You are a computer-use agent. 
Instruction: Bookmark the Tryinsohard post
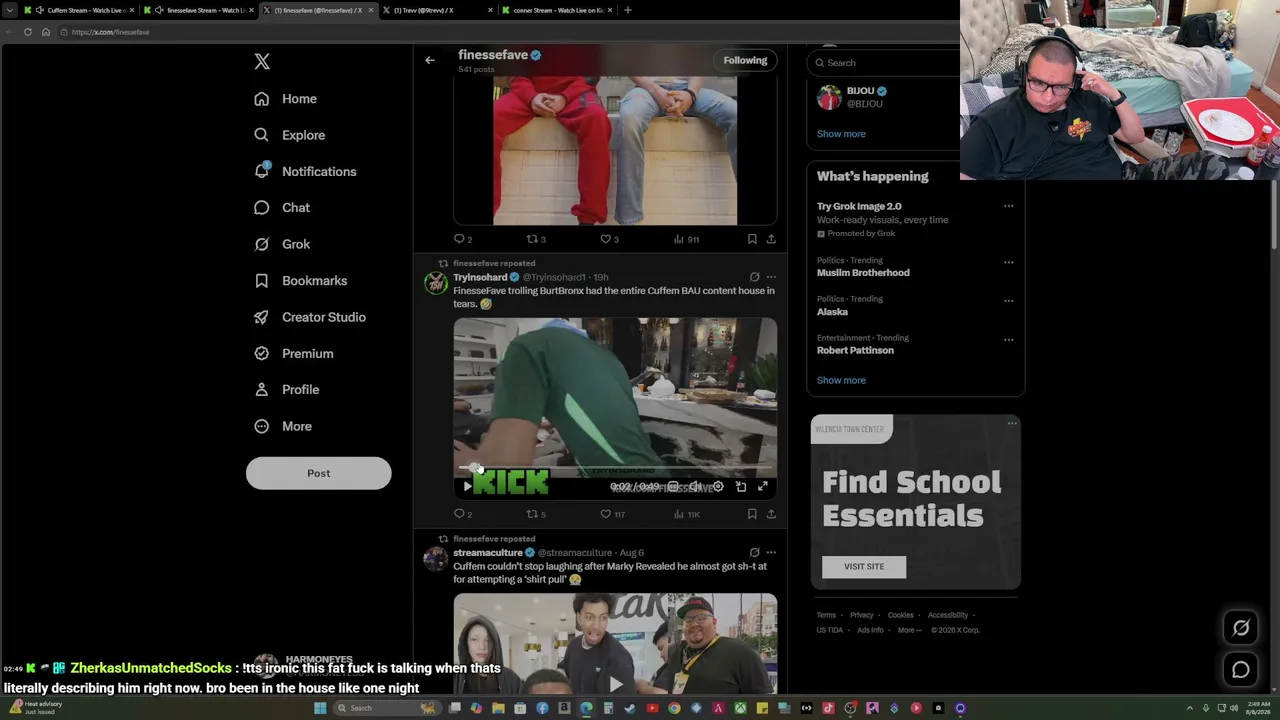(x=752, y=514)
